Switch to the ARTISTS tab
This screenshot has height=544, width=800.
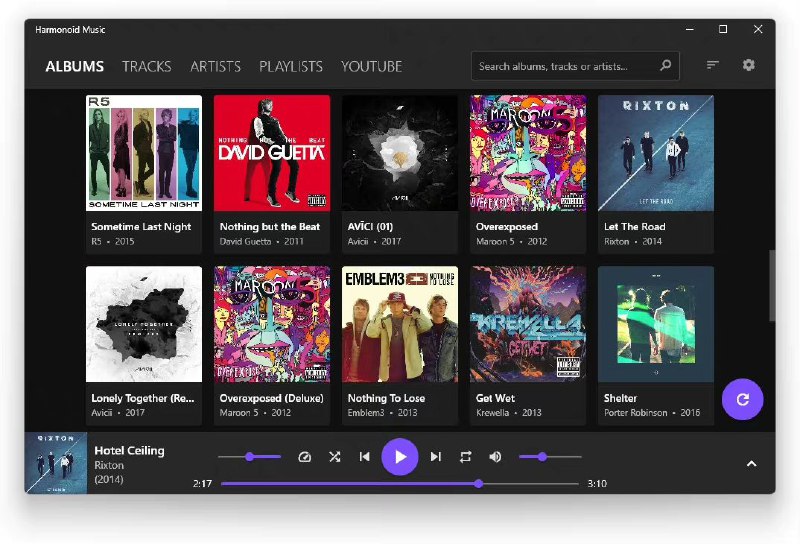(215, 66)
